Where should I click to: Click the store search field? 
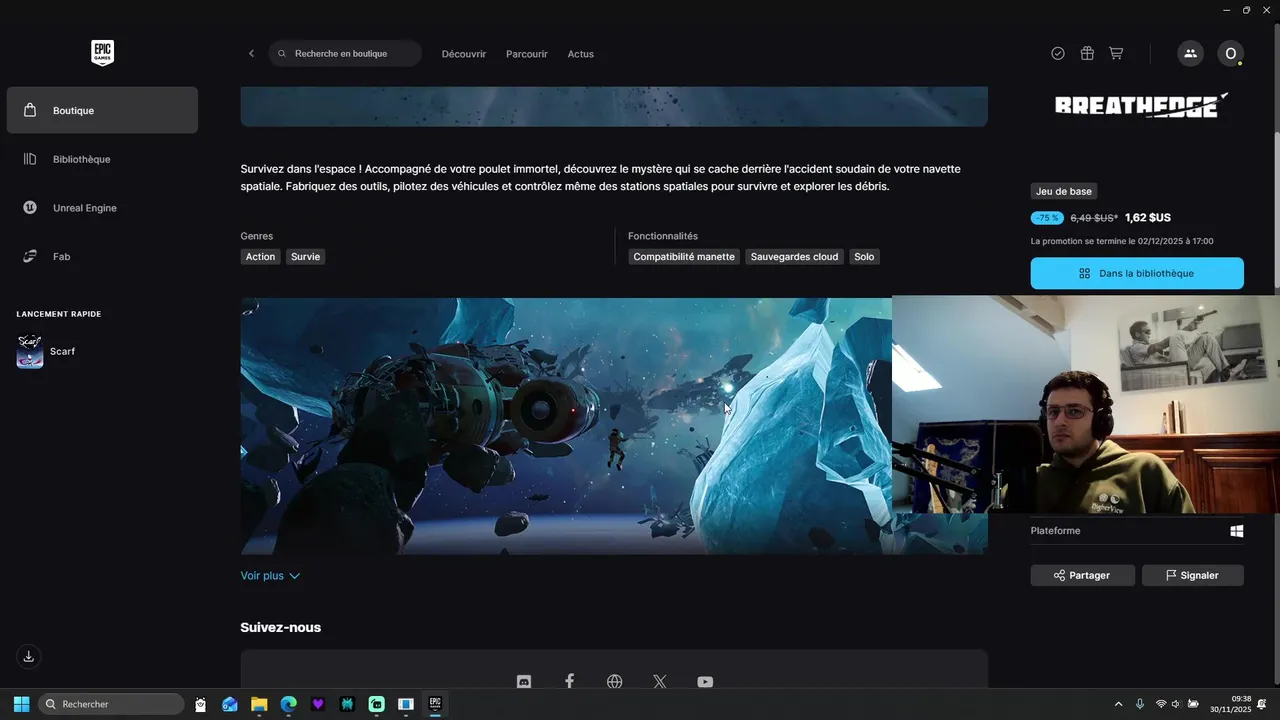345,54
